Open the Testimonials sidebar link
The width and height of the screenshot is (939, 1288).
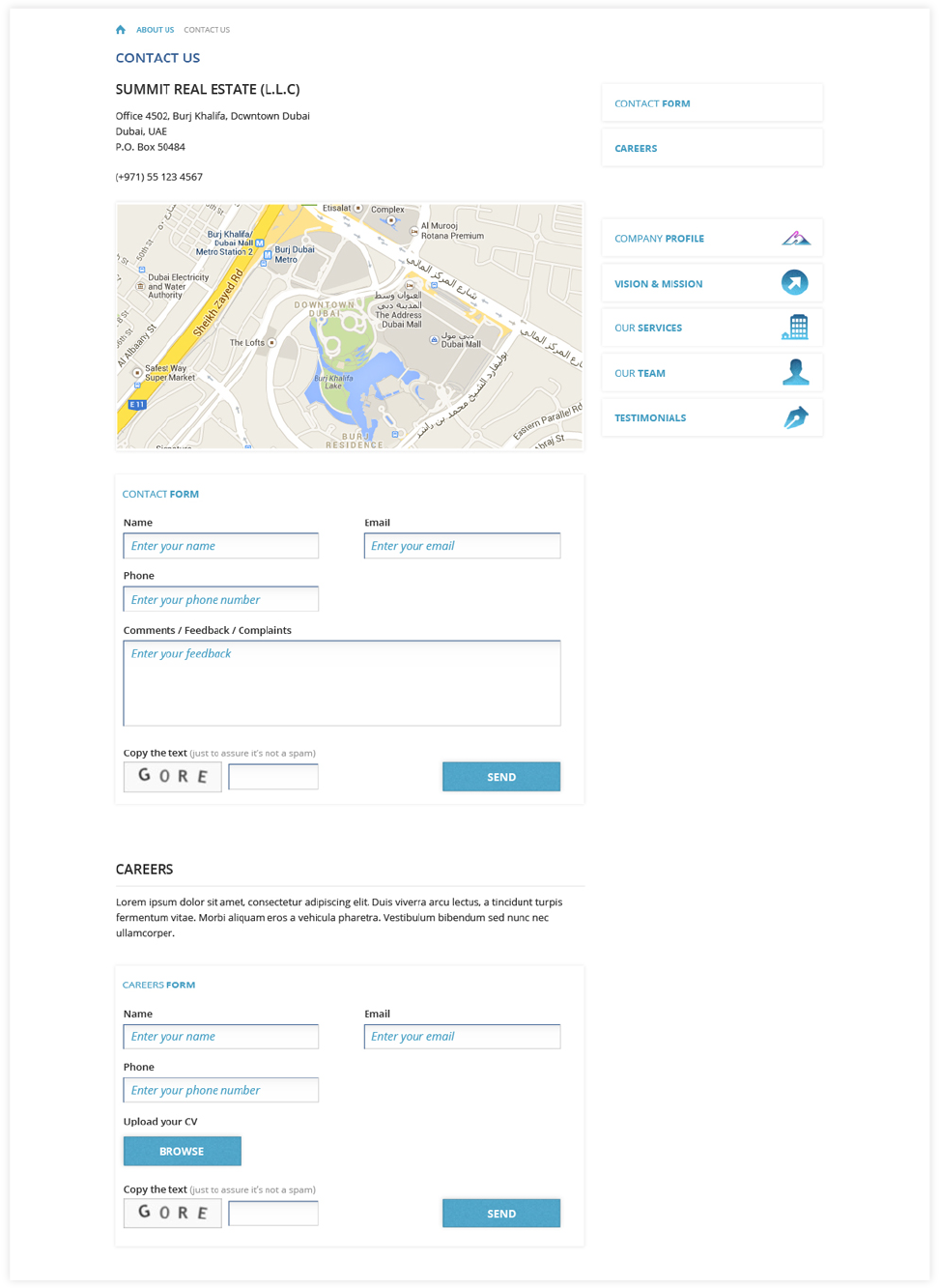pos(712,417)
